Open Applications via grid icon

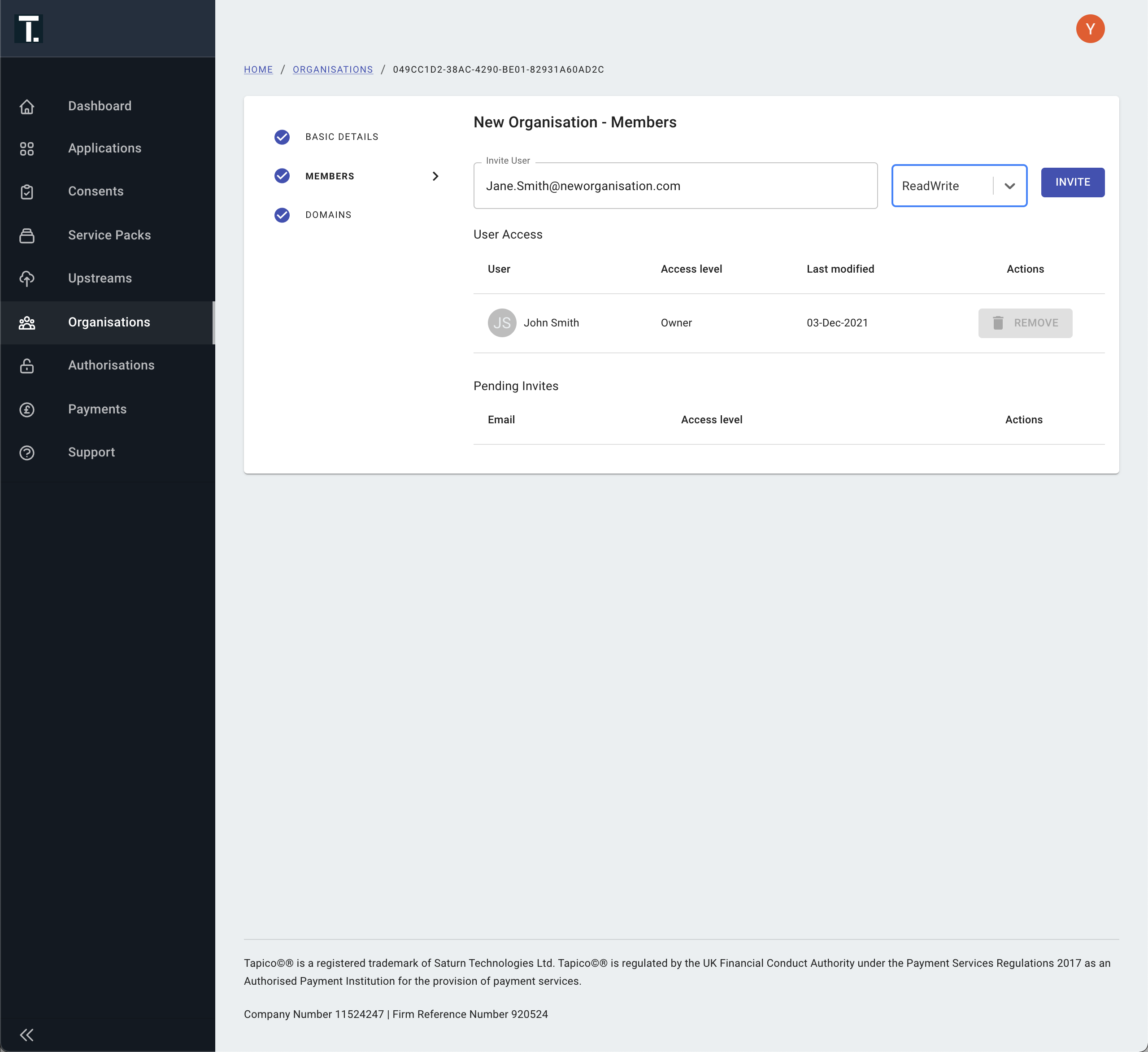[27, 149]
